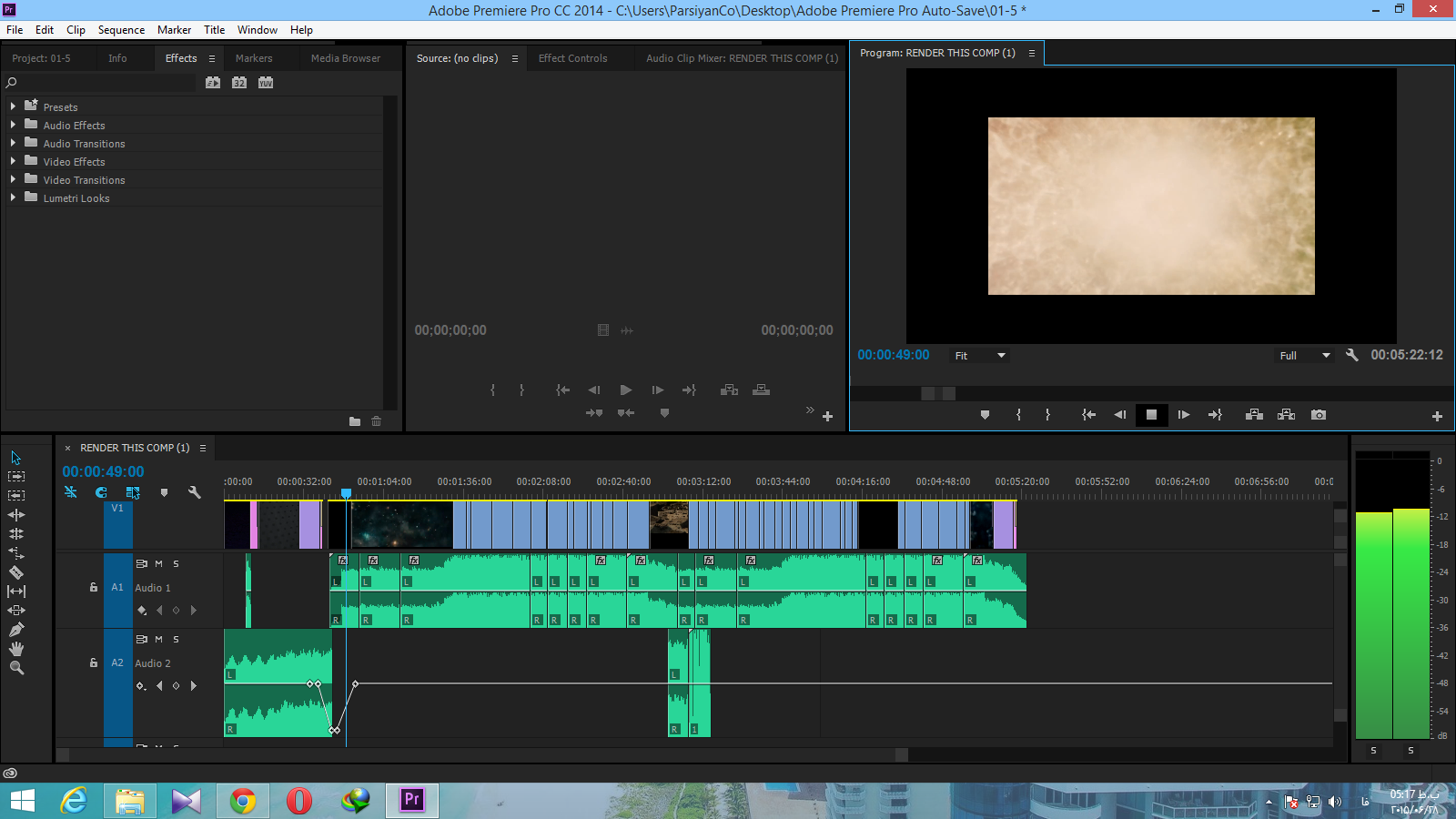Select the Razor tool

click(16, 571)
